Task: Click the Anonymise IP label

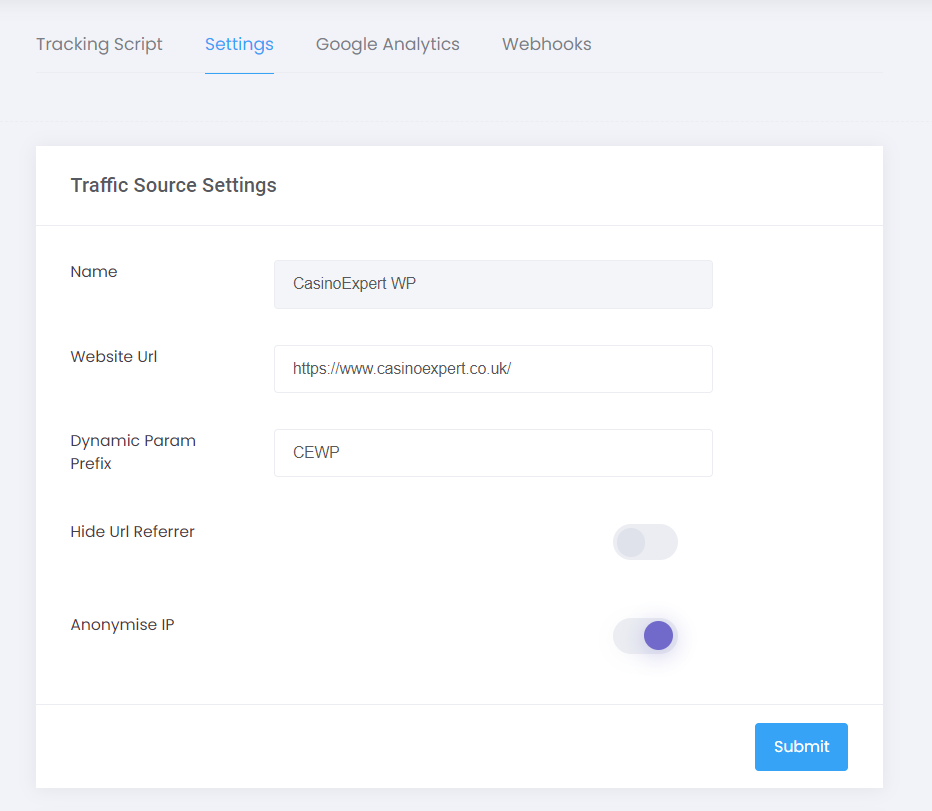Action: click(122, 625)
